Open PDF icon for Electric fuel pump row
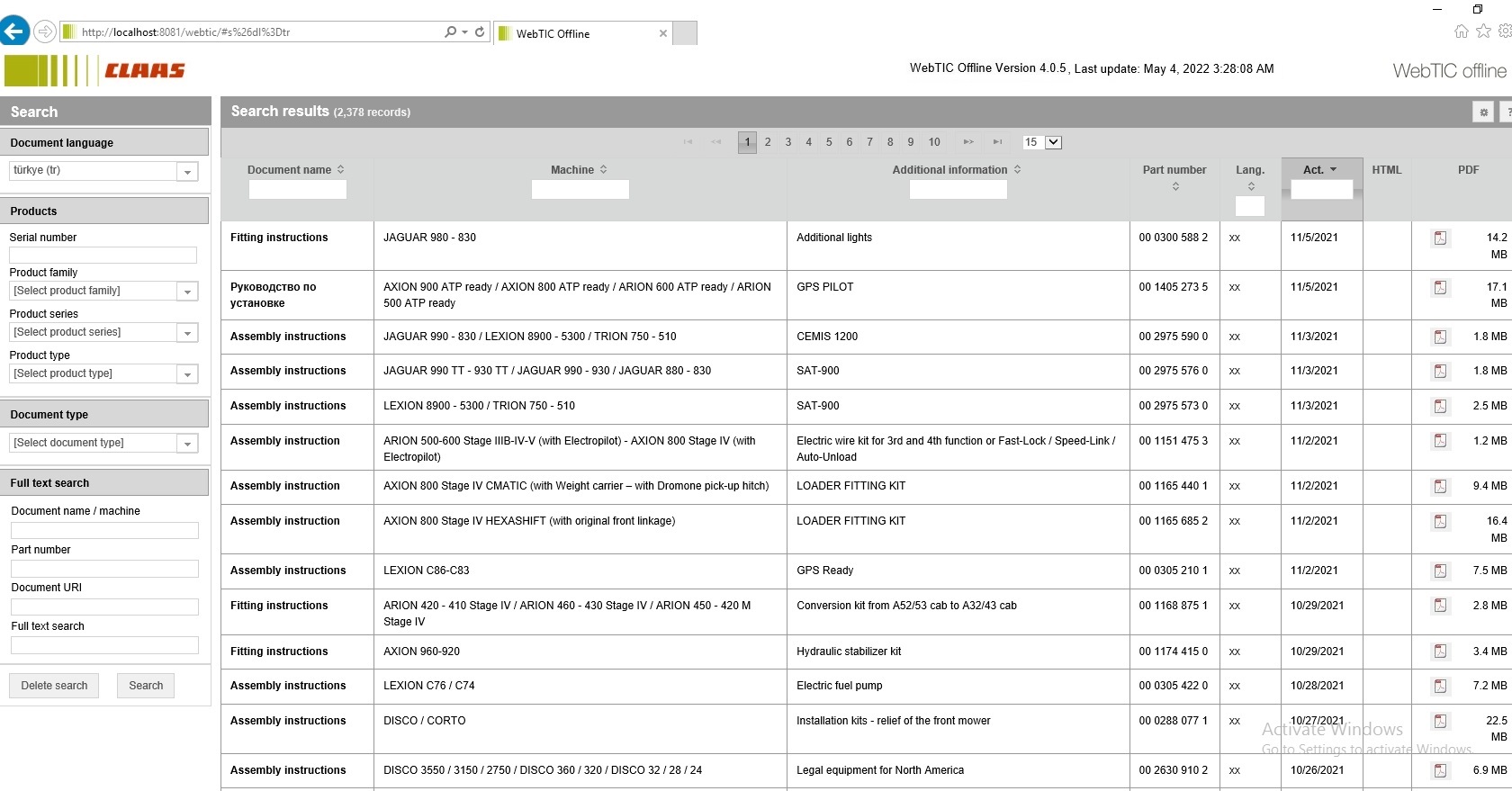1512x791 pixels. pos(1441,687)
